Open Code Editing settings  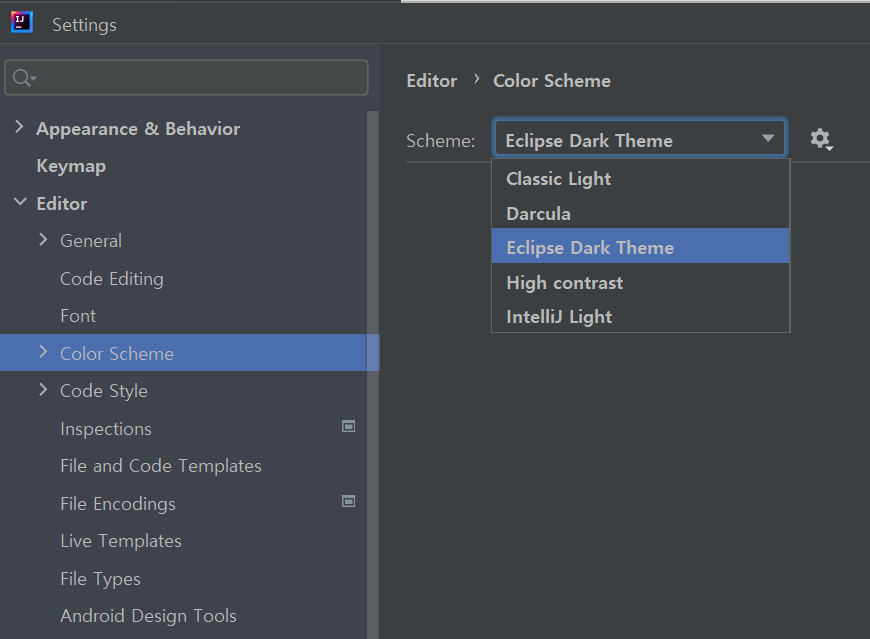(x=112, y=279)
